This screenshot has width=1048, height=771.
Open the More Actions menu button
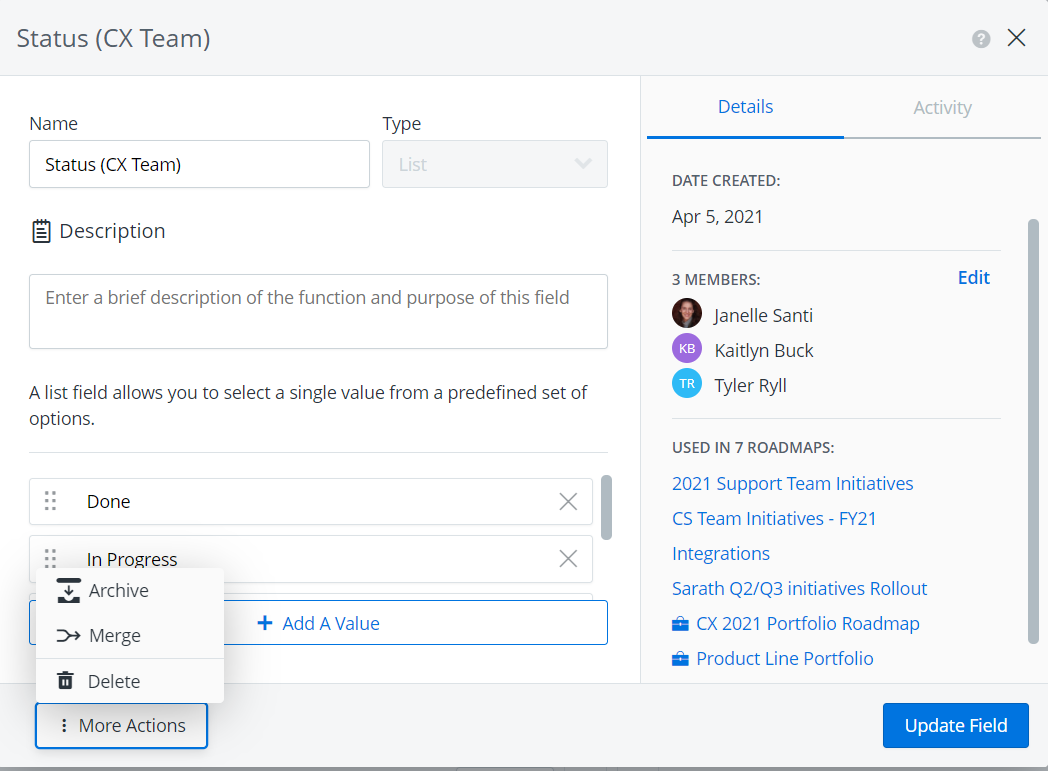[122, 726]
